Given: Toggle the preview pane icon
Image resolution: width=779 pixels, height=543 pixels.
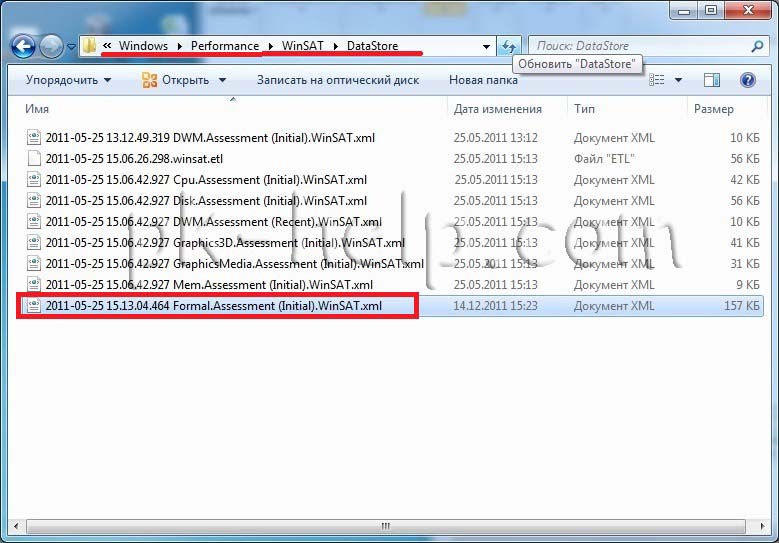Looking at the screenshot, I should pyautogui.click(x=712, y=80).
